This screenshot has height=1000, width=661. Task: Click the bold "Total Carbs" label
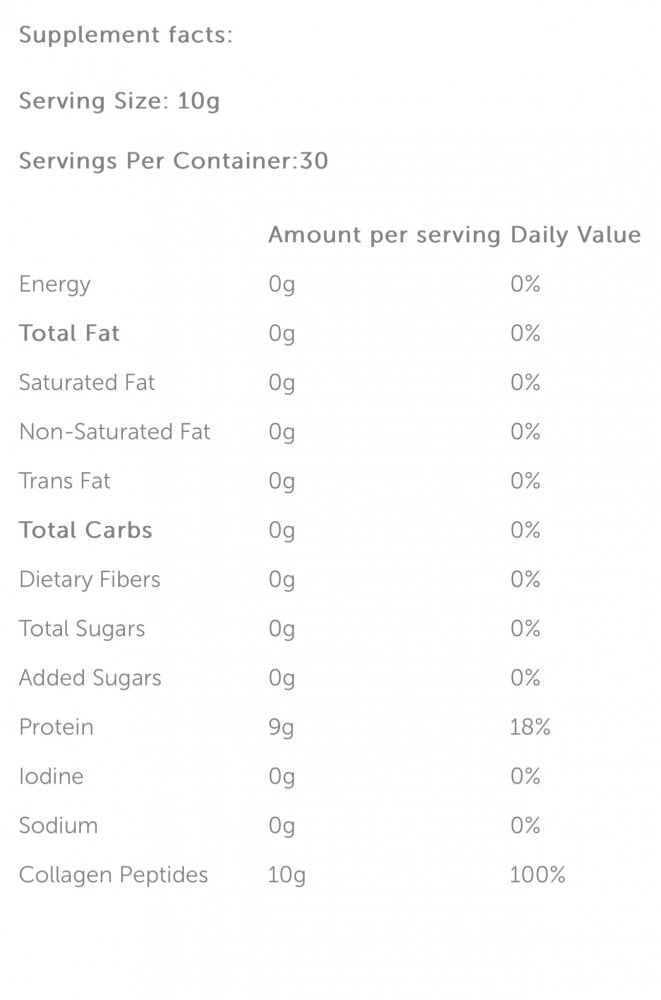pyautogui.click(x=86, y=530)
